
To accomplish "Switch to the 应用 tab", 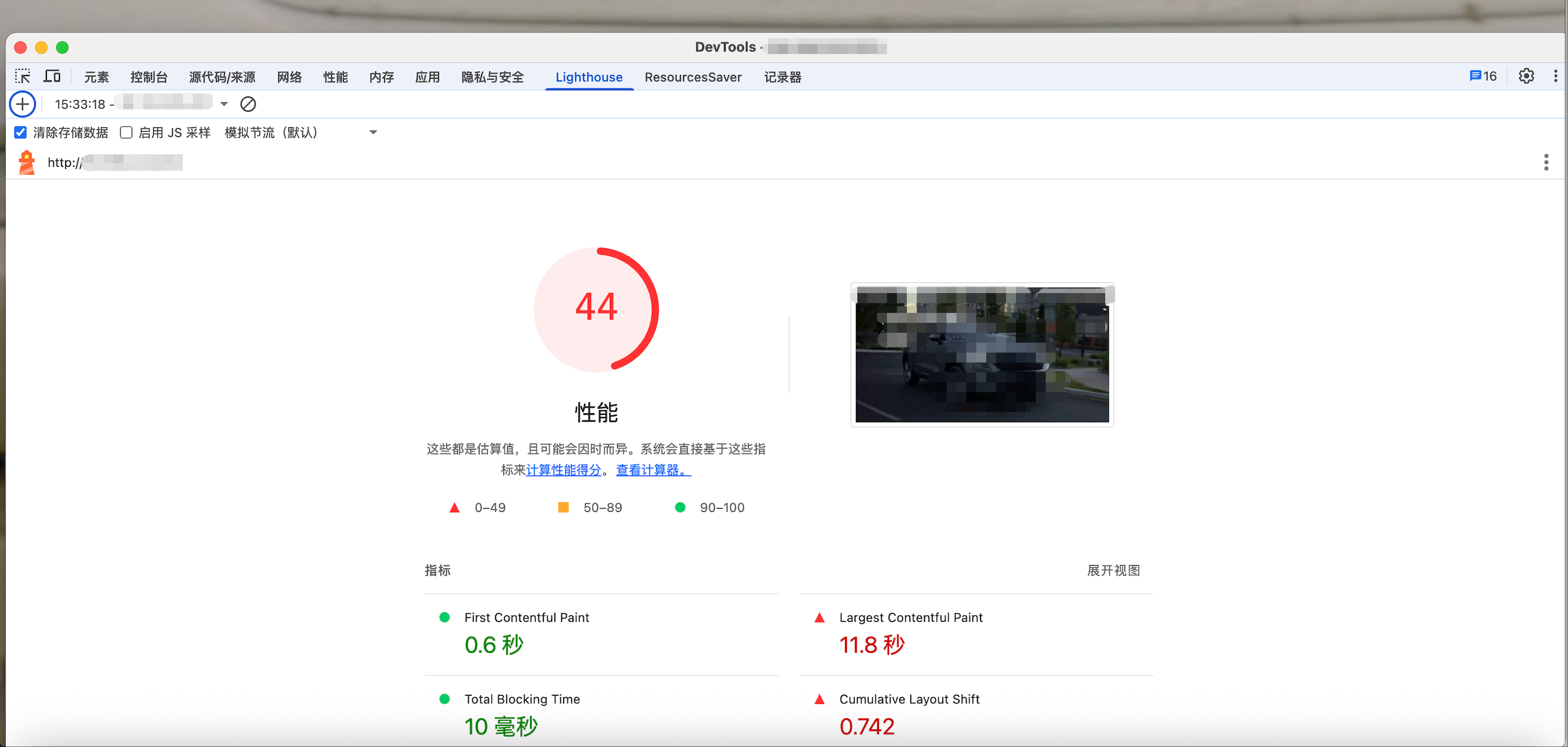I will [x=428, y=77].
